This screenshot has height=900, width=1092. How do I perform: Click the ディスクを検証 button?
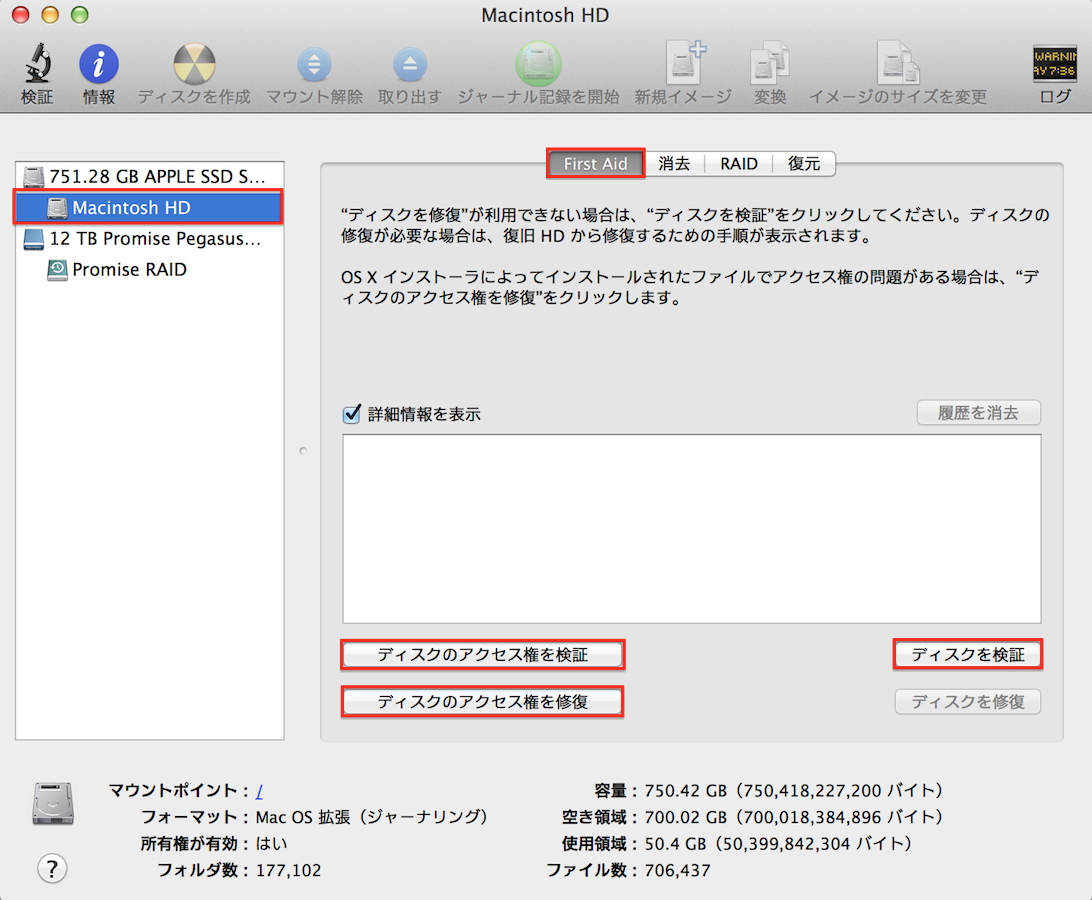tap(968, 655)
